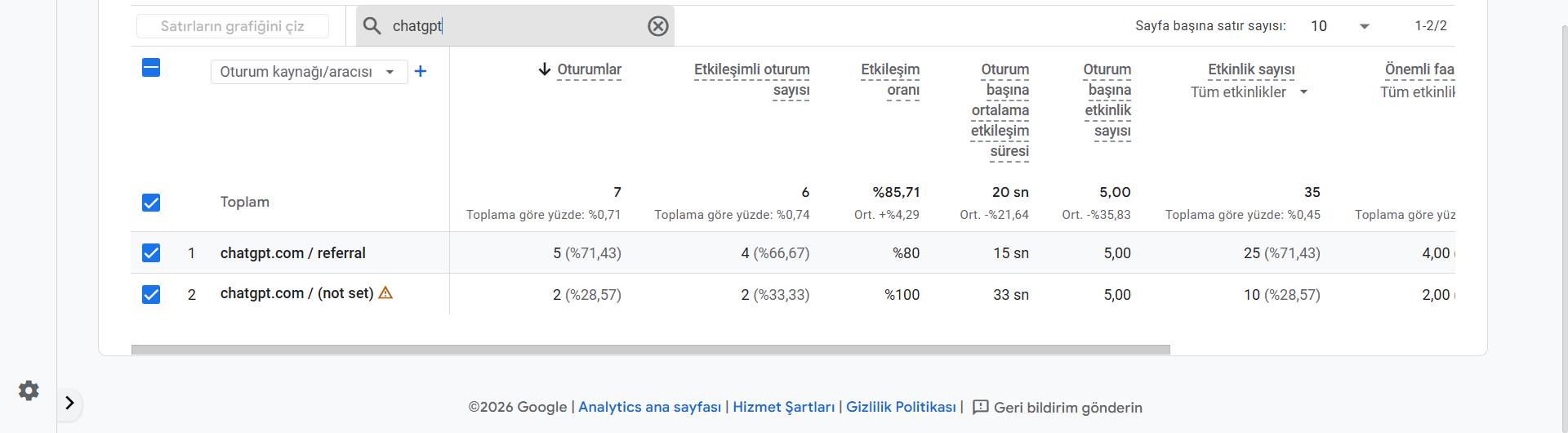
Task: Sort by Oturum başına ortalama etkileşim süresi
Action: click(x=1000, y=110)
